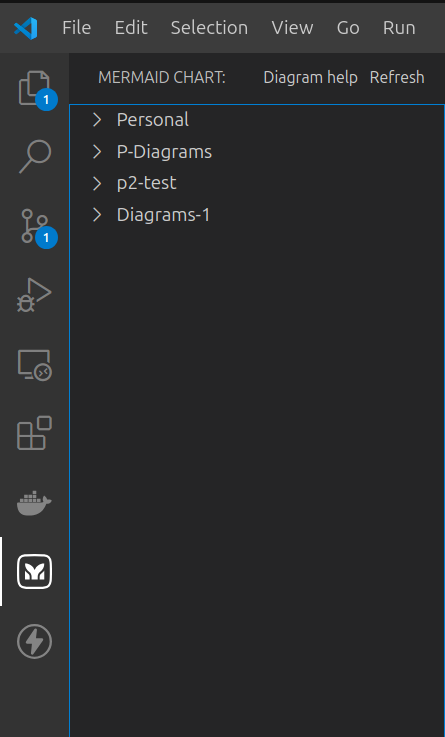Click the Diagram help link
The width and height of the screenshot is (445, 737).
tap(310, 77)
